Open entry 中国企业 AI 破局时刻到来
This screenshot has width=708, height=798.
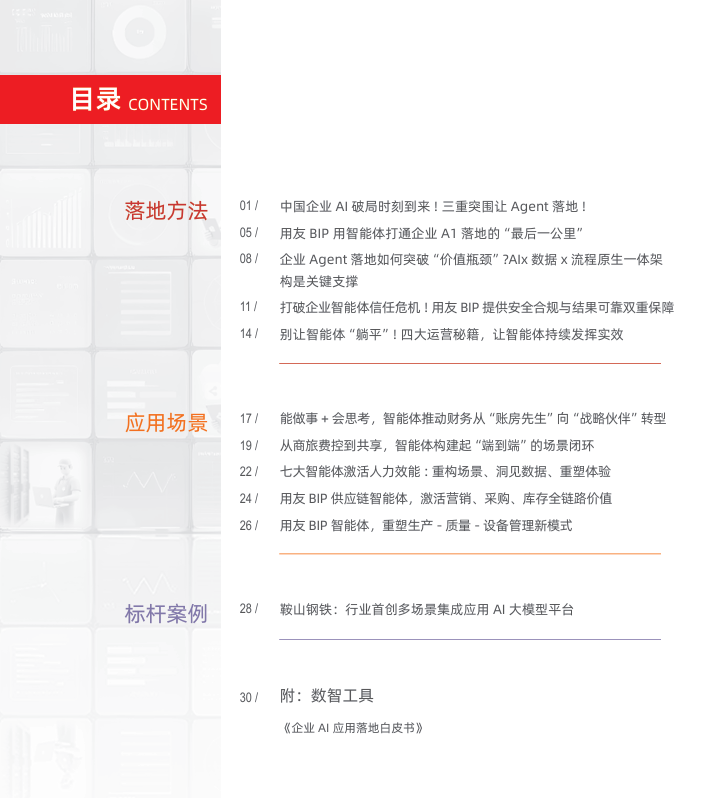click(432, 206)
